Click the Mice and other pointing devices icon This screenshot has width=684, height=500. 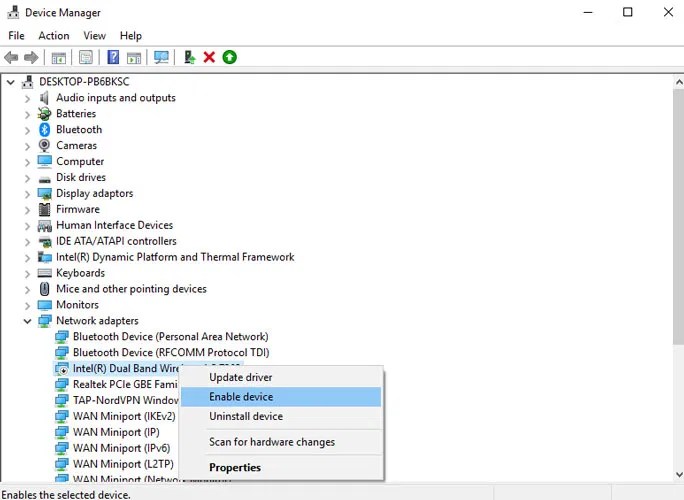[44, 289]
